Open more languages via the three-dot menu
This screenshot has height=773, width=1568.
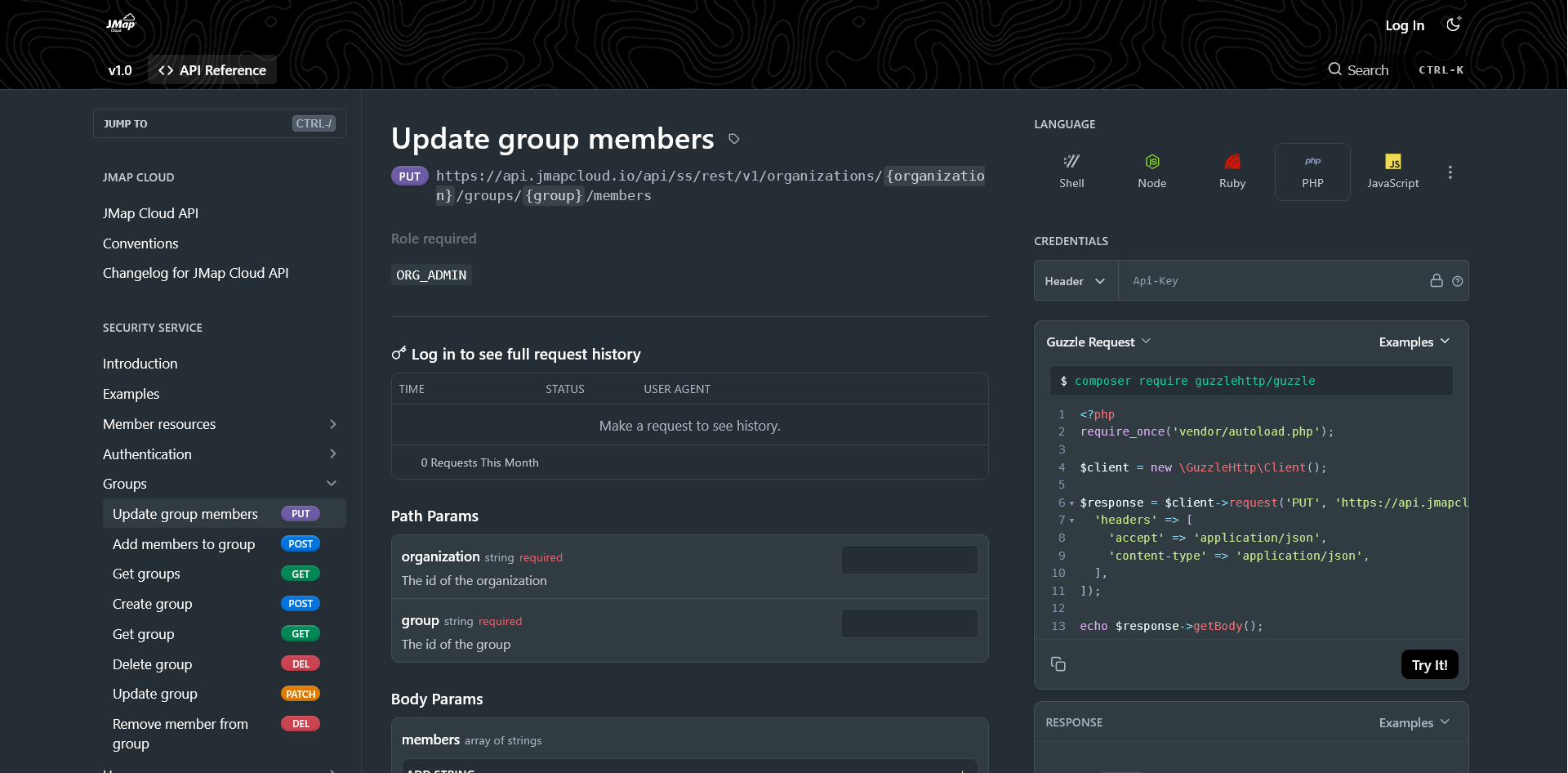(x=1450, y=172)
